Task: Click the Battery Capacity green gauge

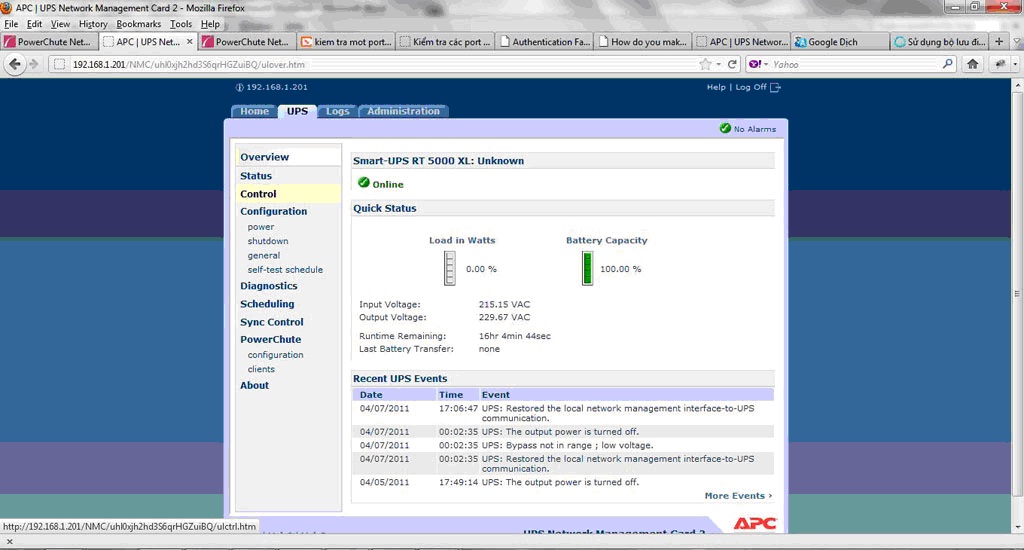Action: [x=587, y=268]
